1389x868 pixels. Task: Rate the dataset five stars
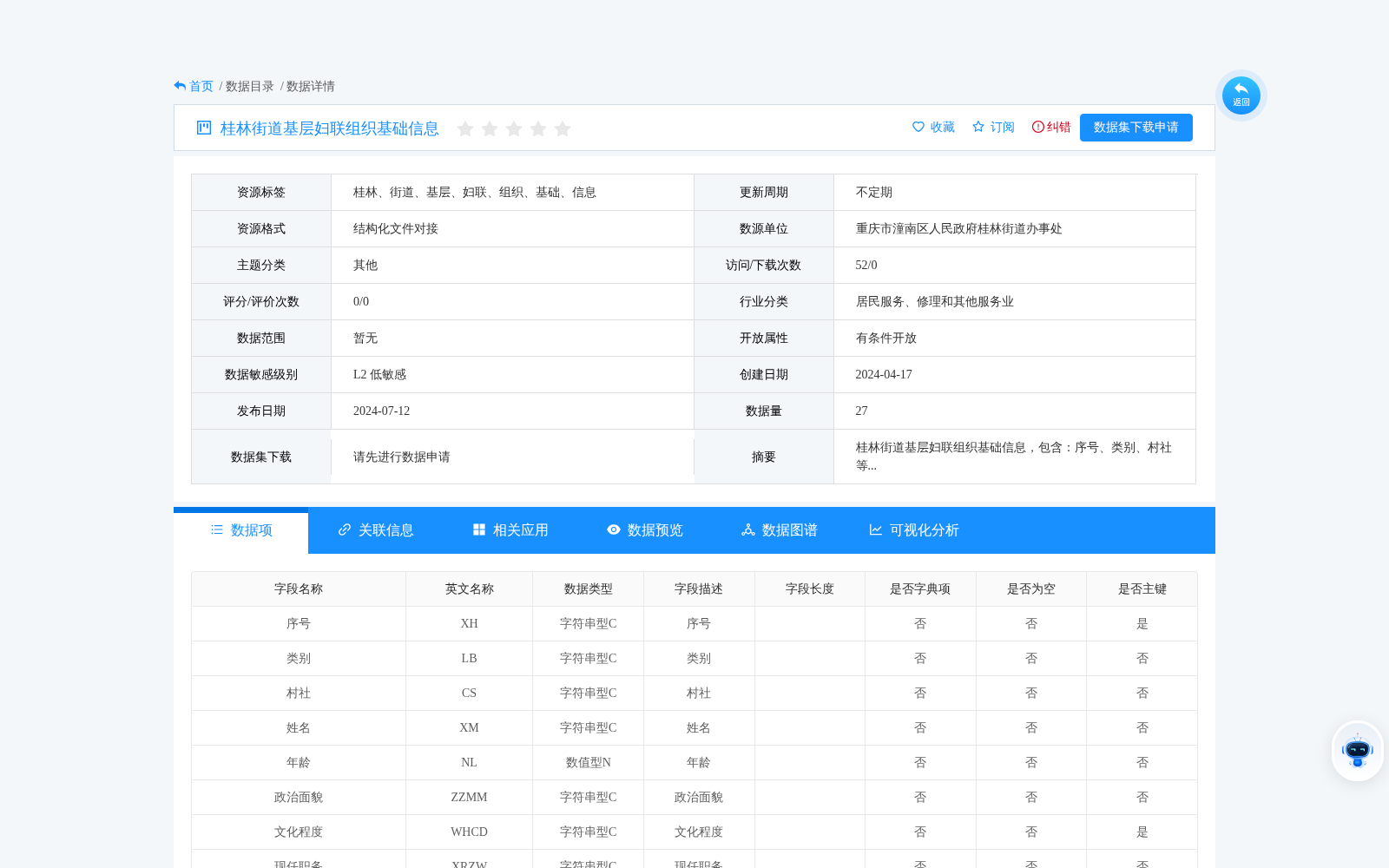[563, 128]
